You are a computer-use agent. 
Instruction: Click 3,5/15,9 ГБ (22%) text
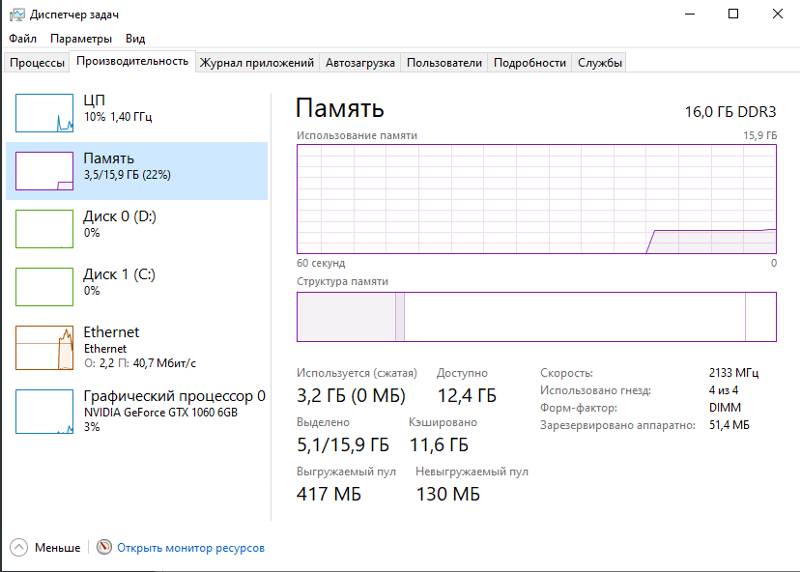(x=127, y=175)
